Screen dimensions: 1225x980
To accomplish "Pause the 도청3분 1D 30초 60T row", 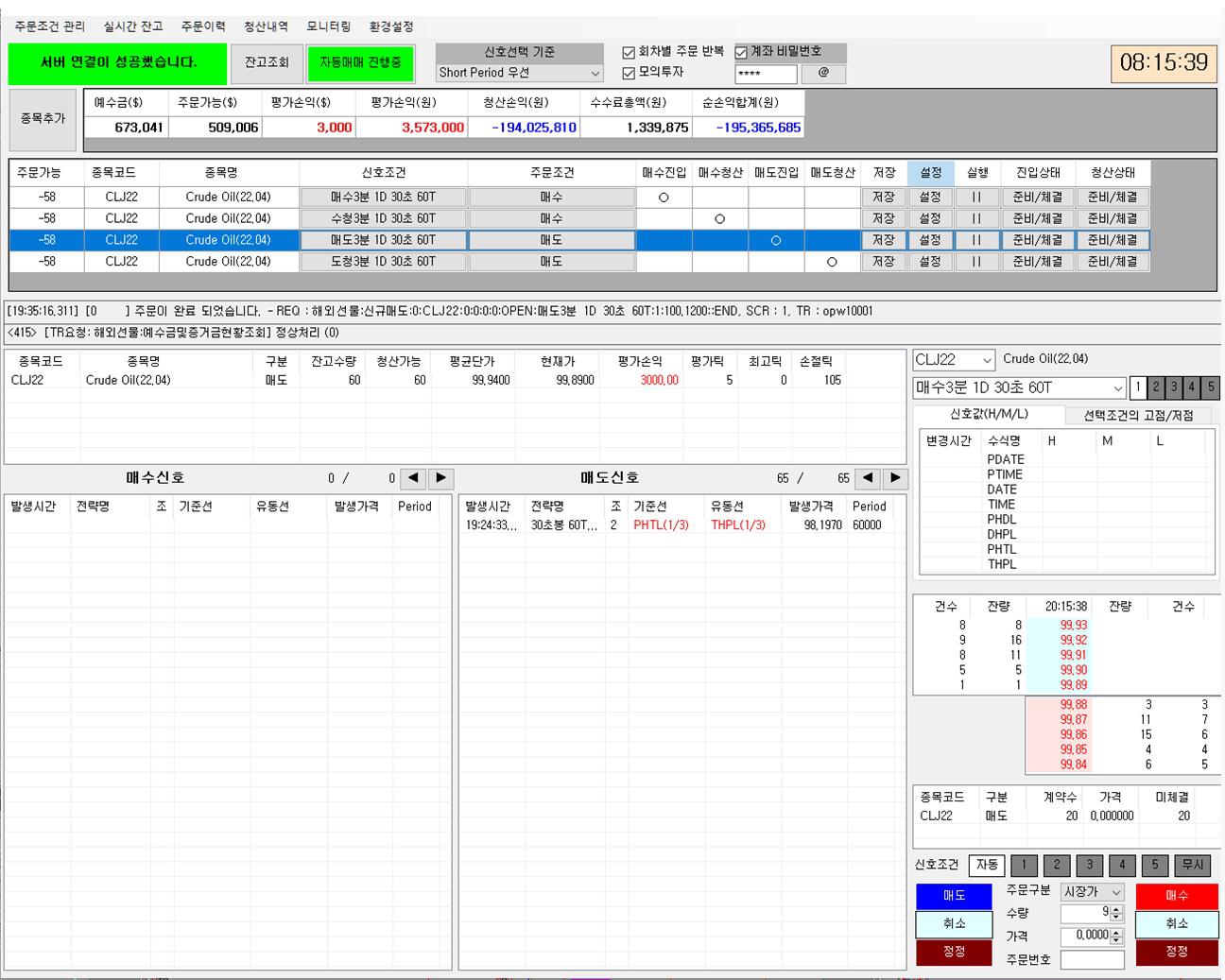I will [x=976, y=262].
